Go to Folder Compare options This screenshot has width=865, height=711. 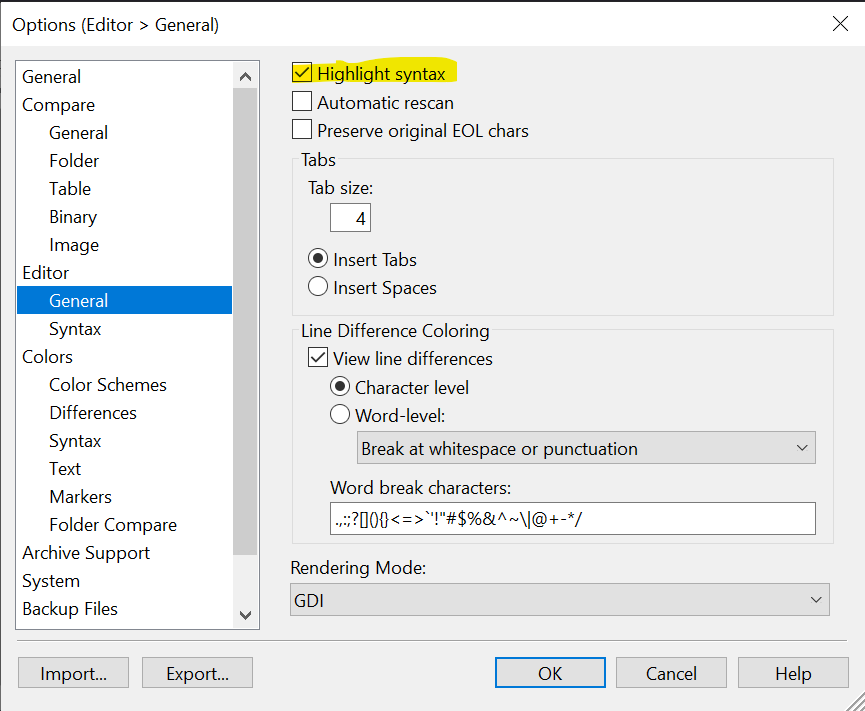[x=112, y=524]
